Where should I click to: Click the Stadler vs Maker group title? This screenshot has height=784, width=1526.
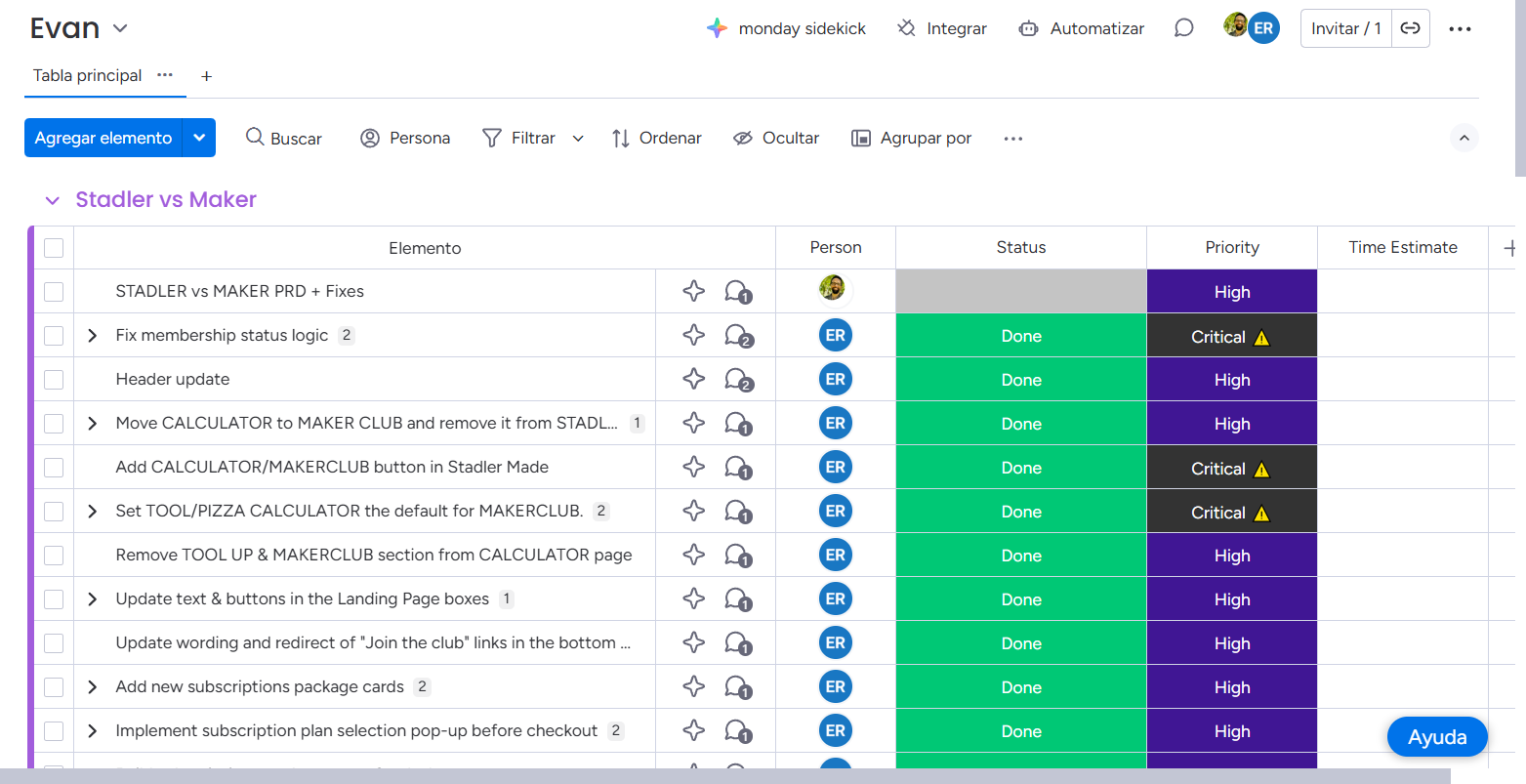(x=166, y=199)
